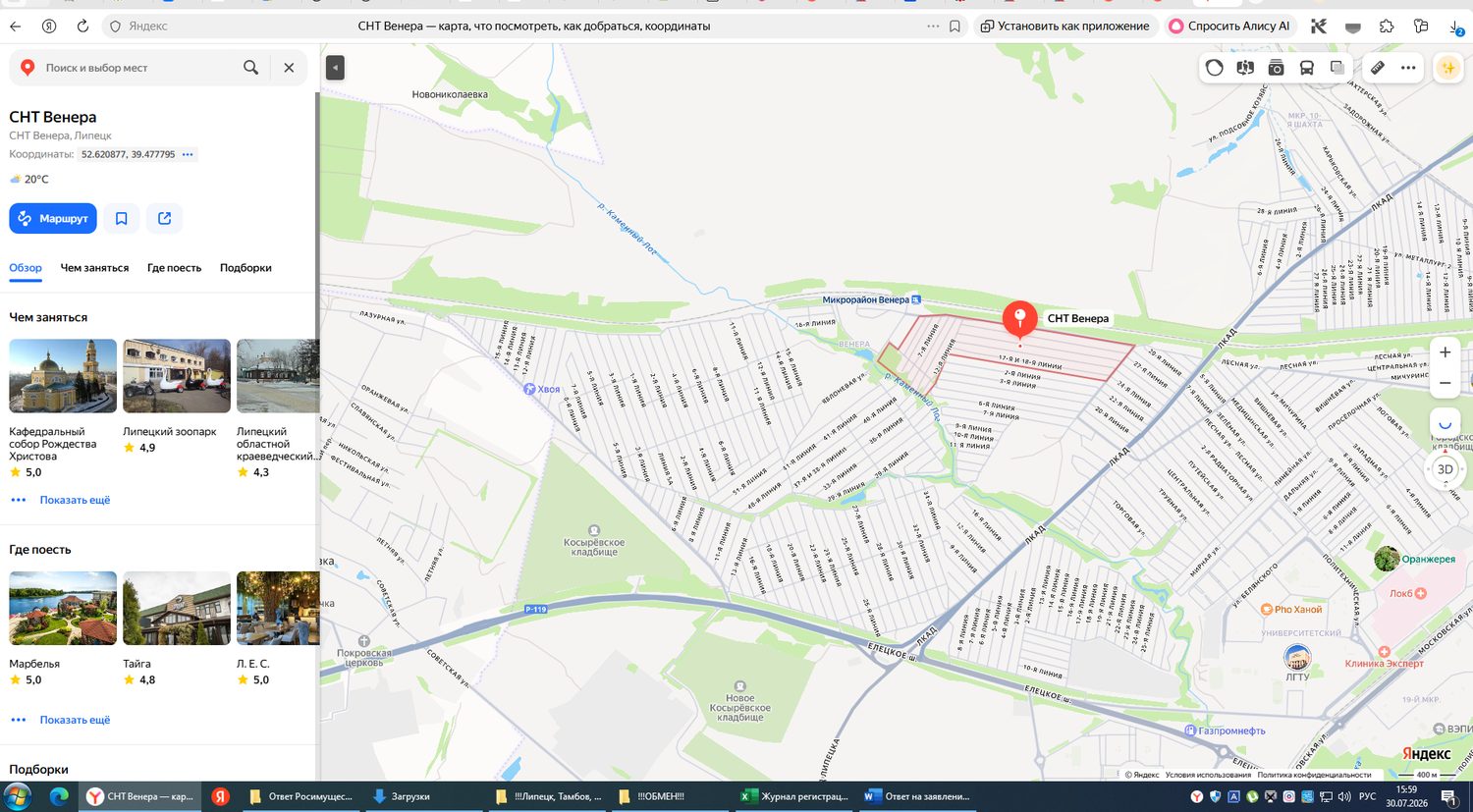Switch to Чем заняться tab
Image resolution: width=1473 pixels, height=812 pixels.
tap(94, 268)
